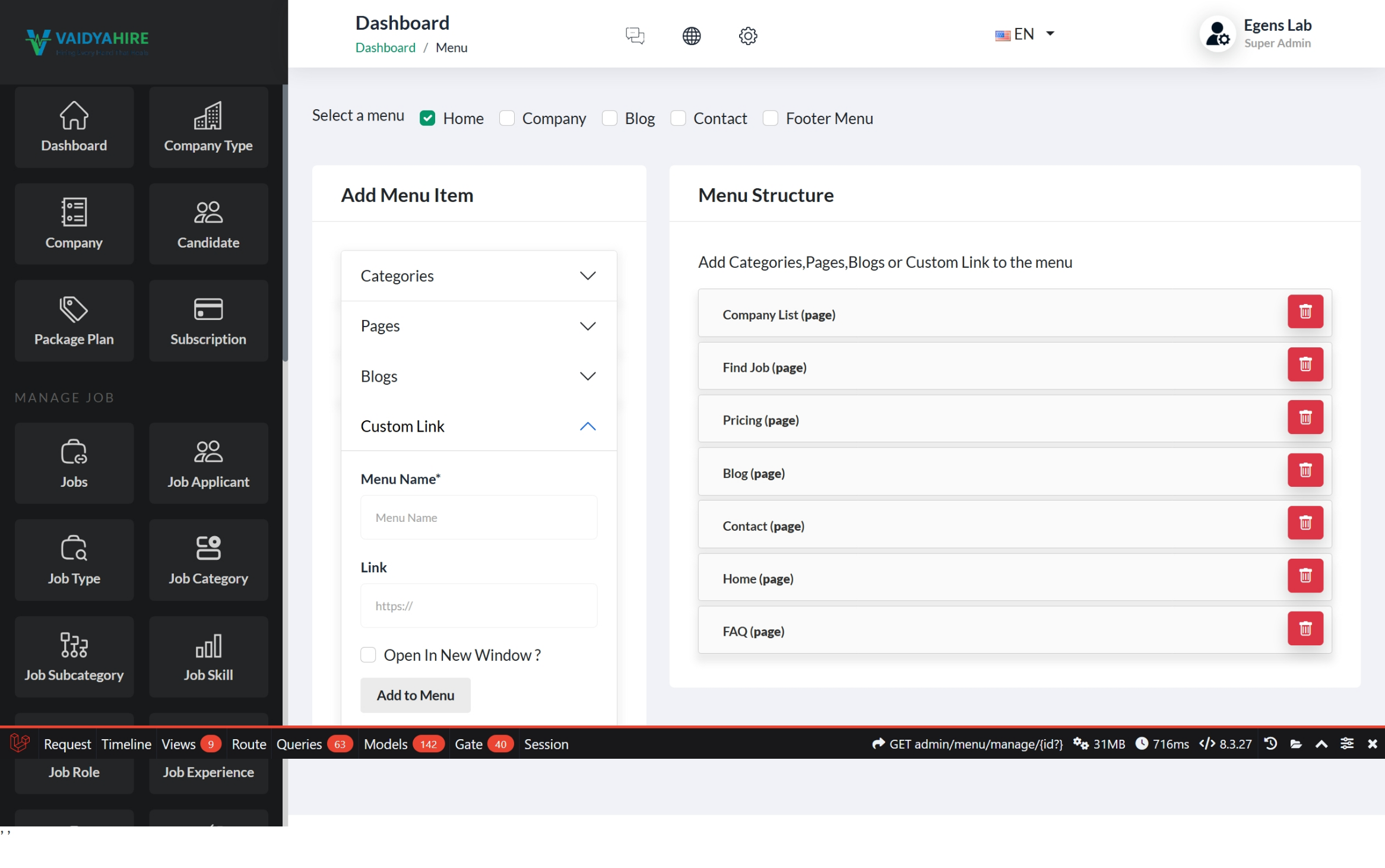Viewport: 1385px width, 868px height.
Task: Remove the Pricing page menu item
Action: 1305,417
